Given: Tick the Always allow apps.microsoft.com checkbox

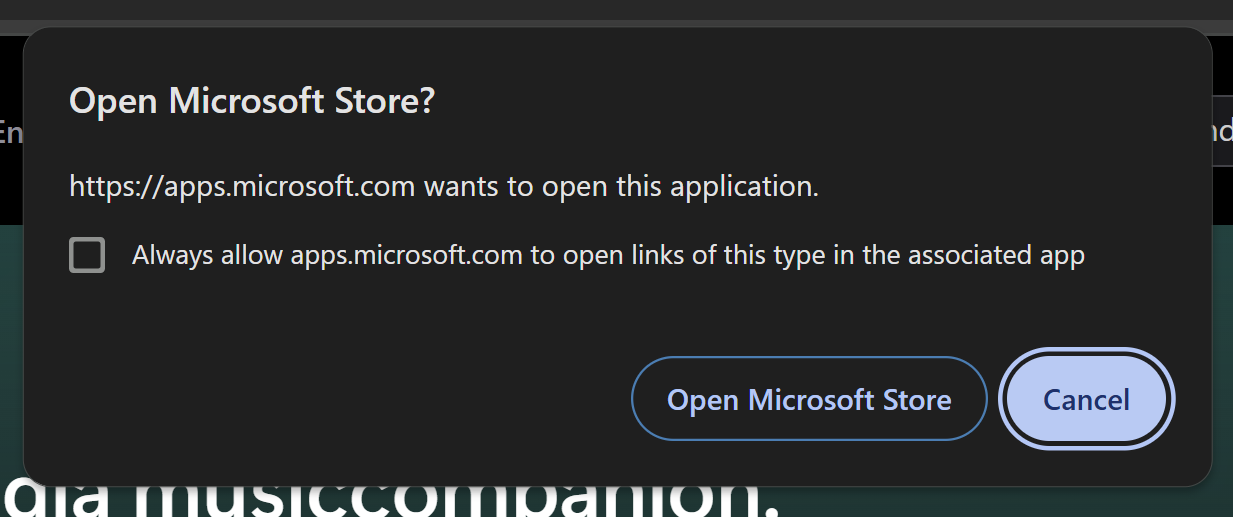Looking at the screenshot, I should pos(87,255).
